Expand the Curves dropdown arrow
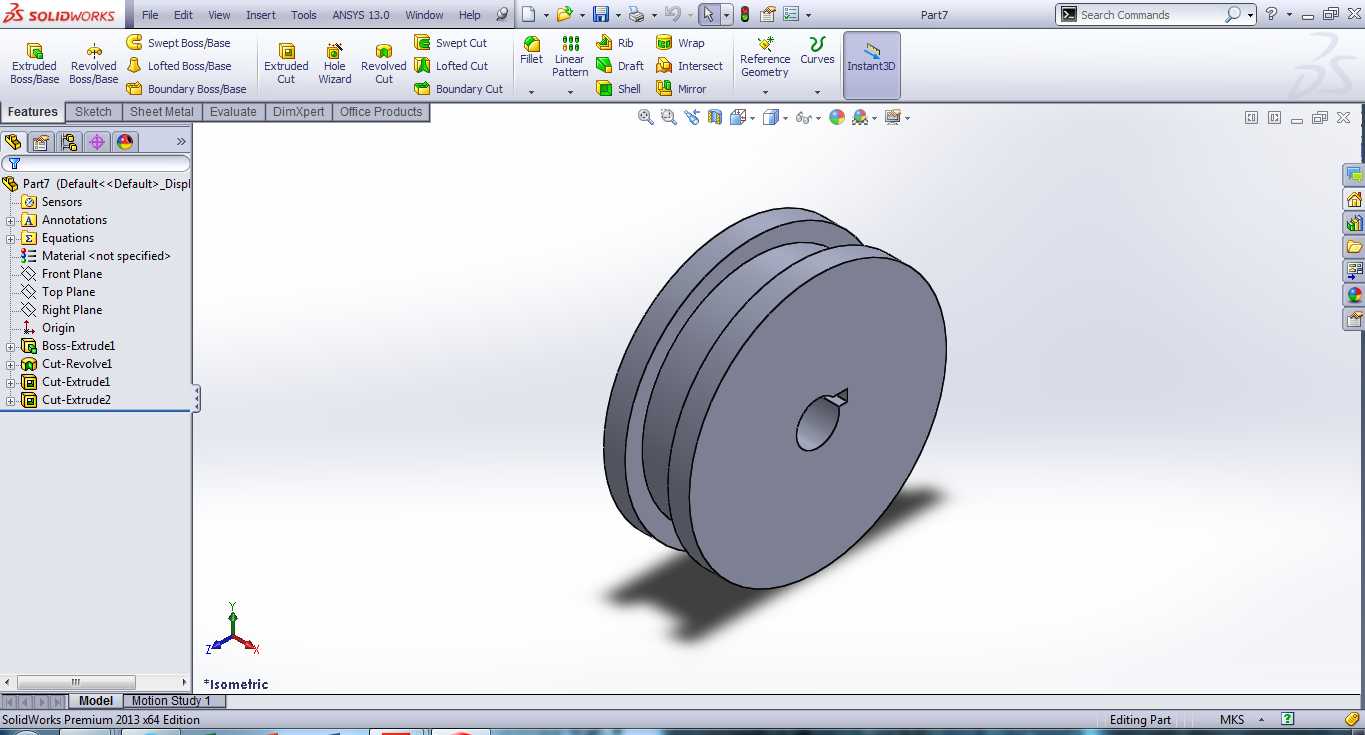 (x=817, y=92)
